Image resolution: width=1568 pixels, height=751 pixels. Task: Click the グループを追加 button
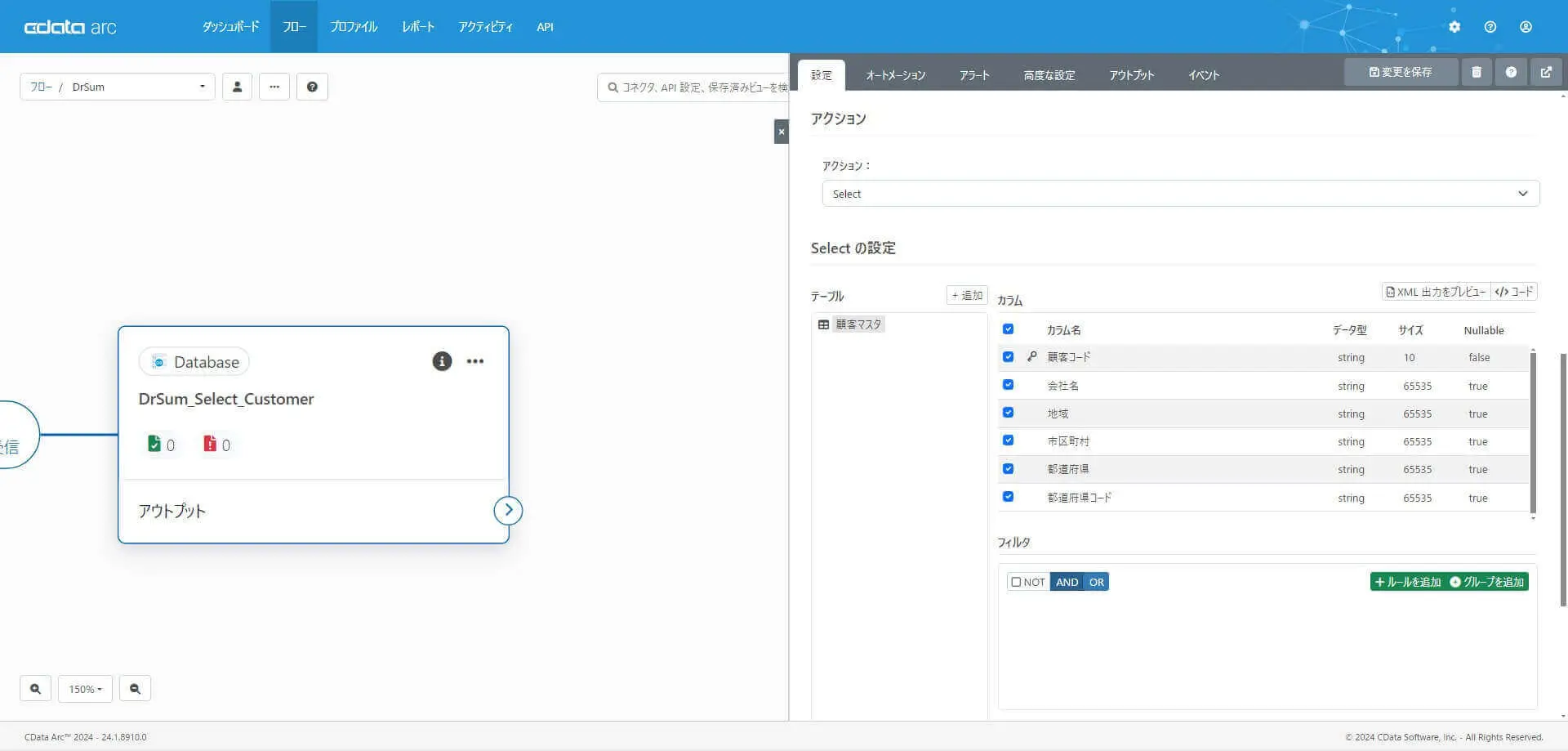[1486, 582]
